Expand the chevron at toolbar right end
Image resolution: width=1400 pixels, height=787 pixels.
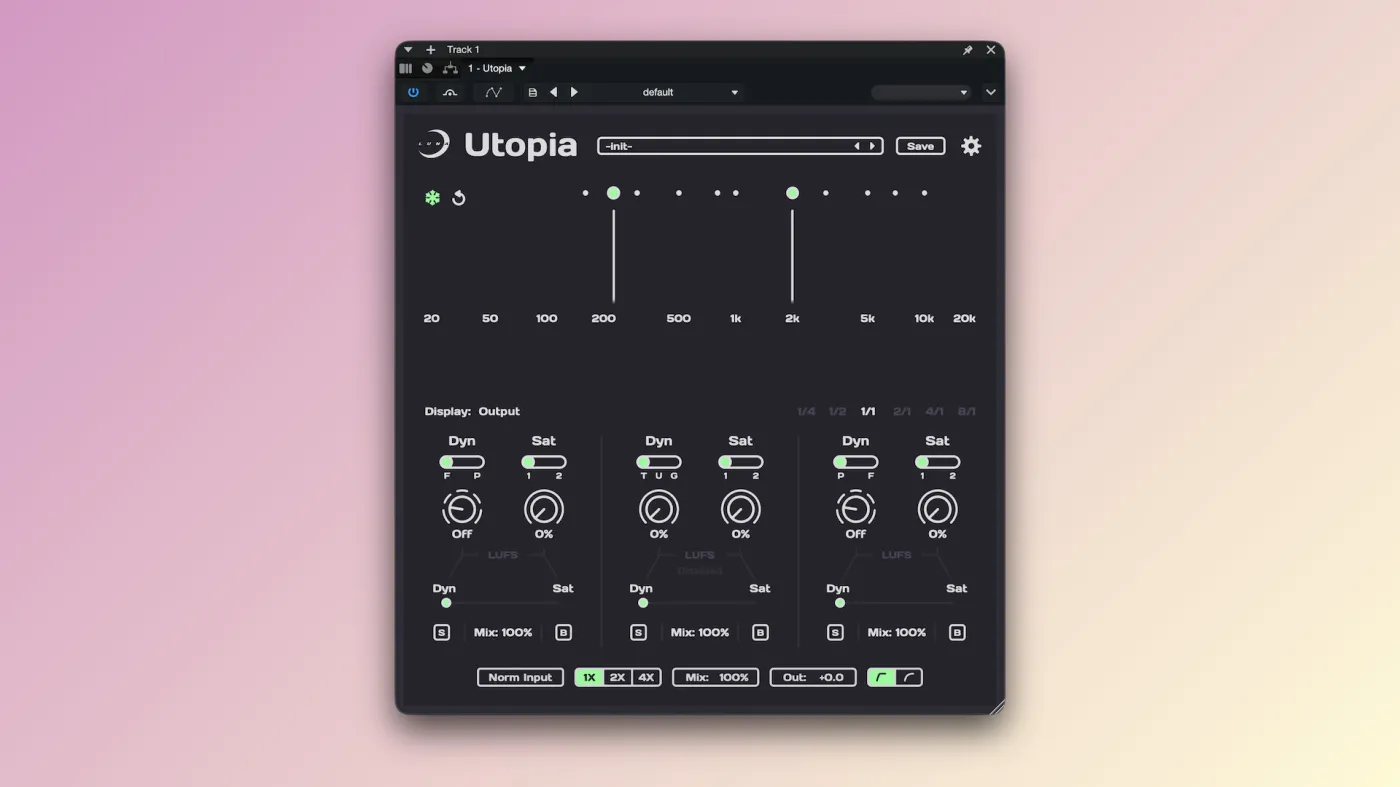pyautogui.click(x=991, y=92)
